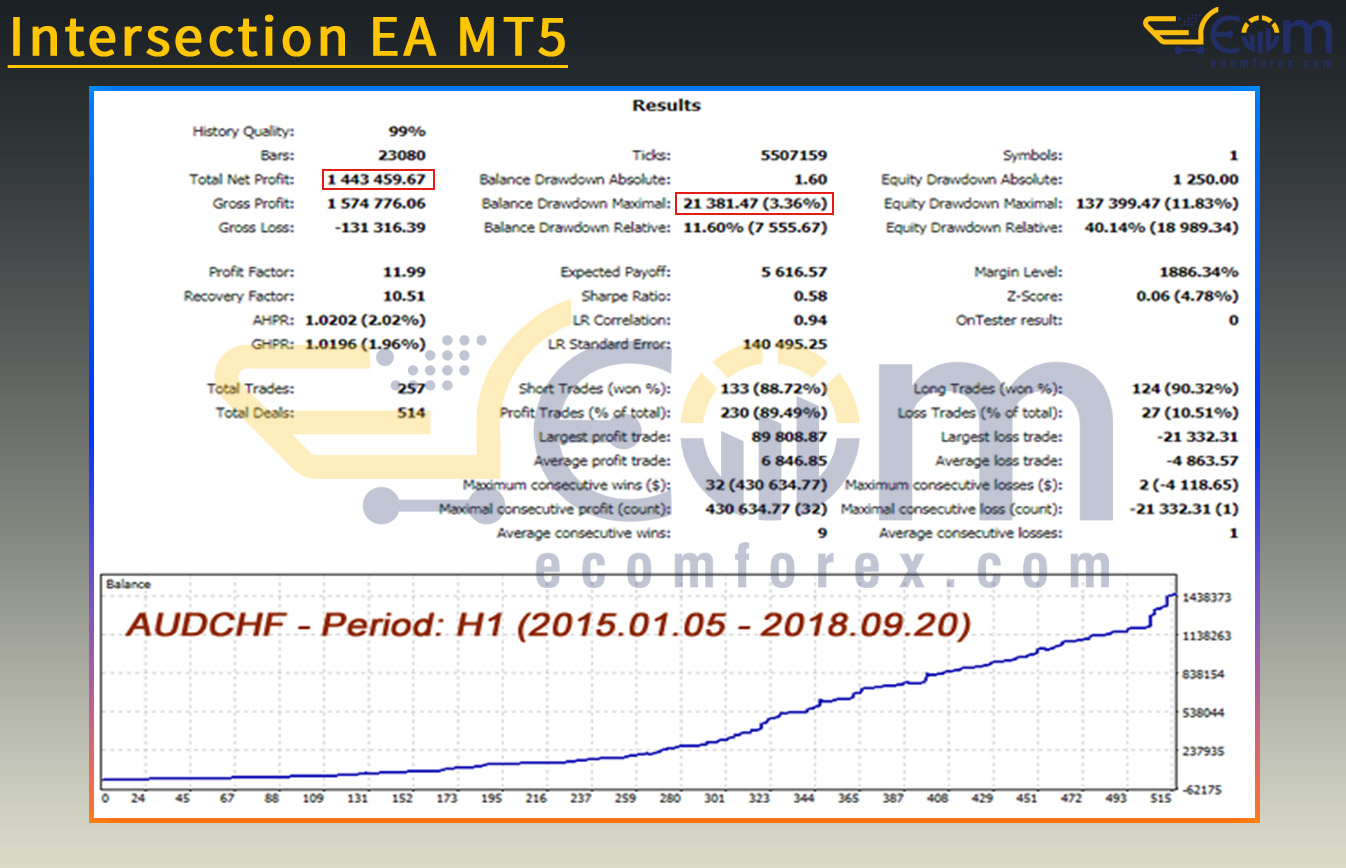Select Largest profit trade value 89 808.87

click(789, 437)
